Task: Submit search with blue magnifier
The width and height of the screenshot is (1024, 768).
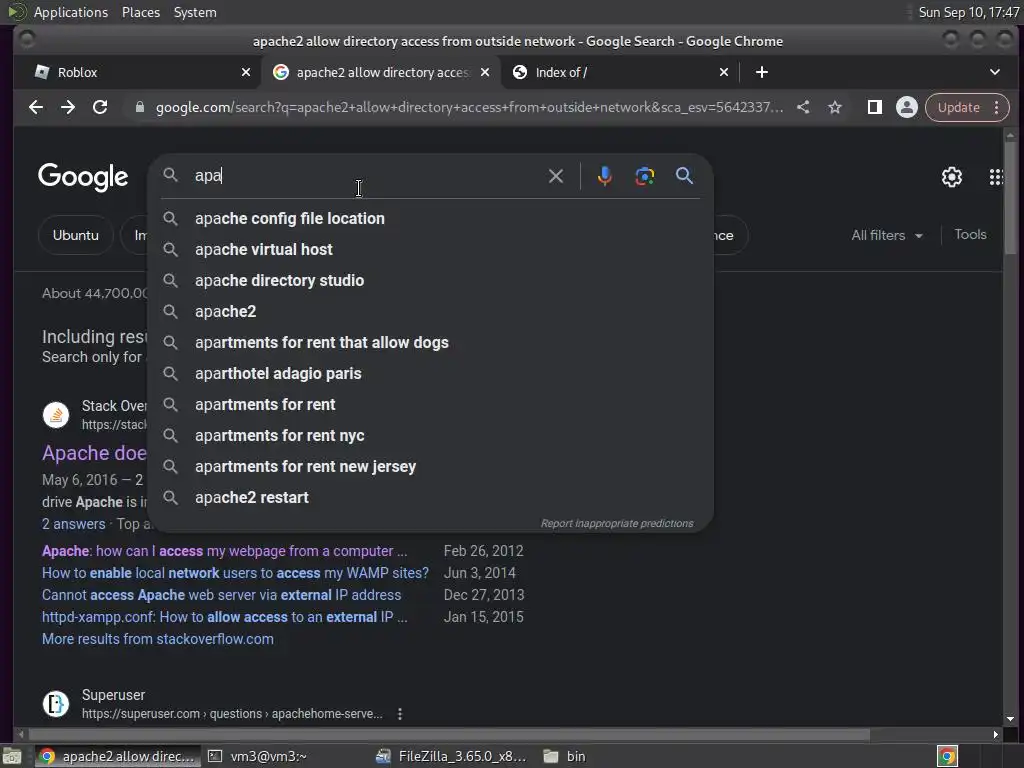Action: (684, 176)
